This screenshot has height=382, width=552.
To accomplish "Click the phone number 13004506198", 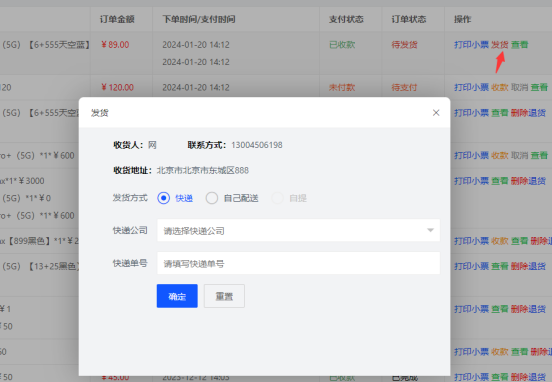I will pos(257,145).
